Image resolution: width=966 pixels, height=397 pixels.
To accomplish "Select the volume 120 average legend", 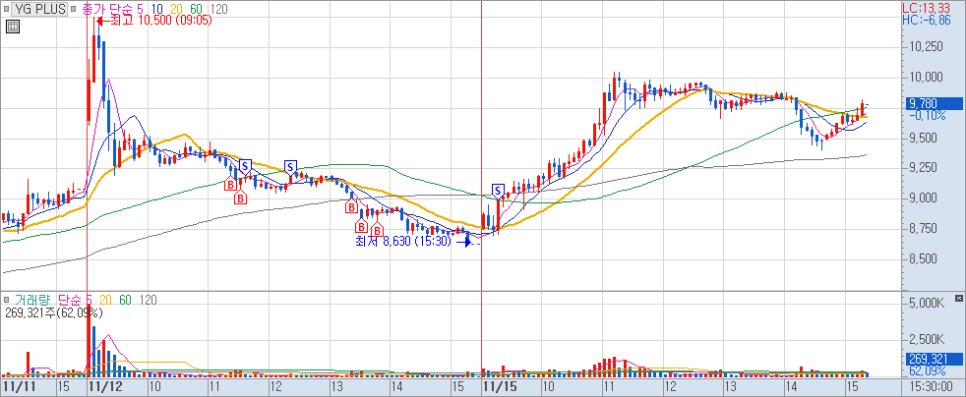I will 148,300.
